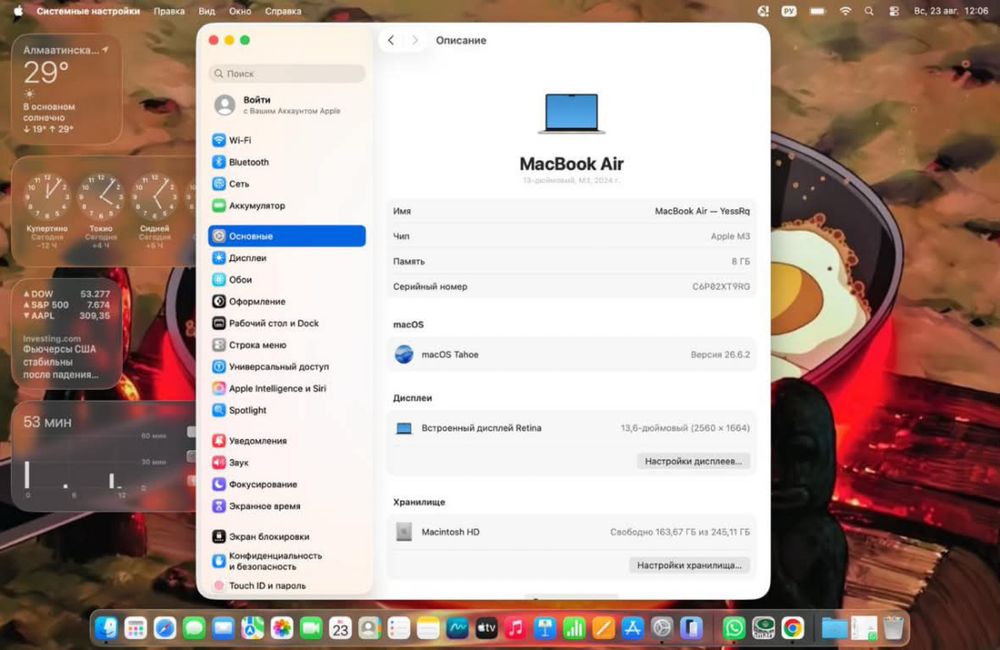Open App Store from the Dock

coord(632,628)
